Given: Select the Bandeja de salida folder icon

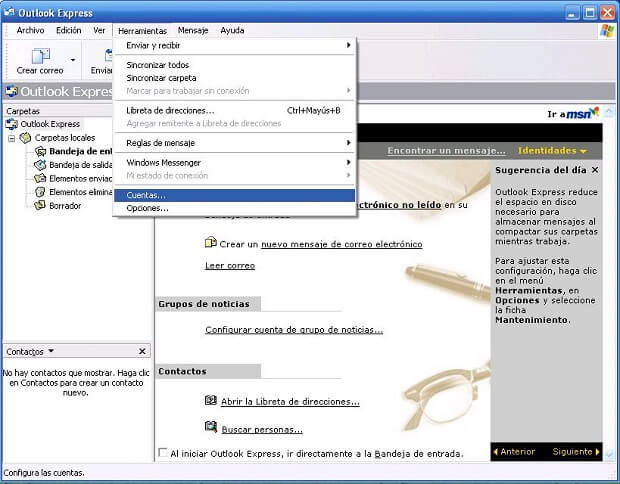Looking at the screenshot, I should pyautogui.click(x=40, y=165).
